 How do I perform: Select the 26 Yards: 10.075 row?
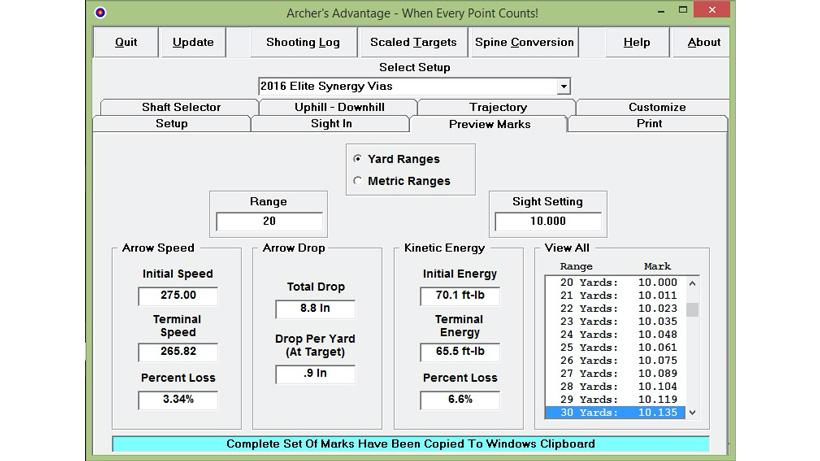click(x=615, y=361)
